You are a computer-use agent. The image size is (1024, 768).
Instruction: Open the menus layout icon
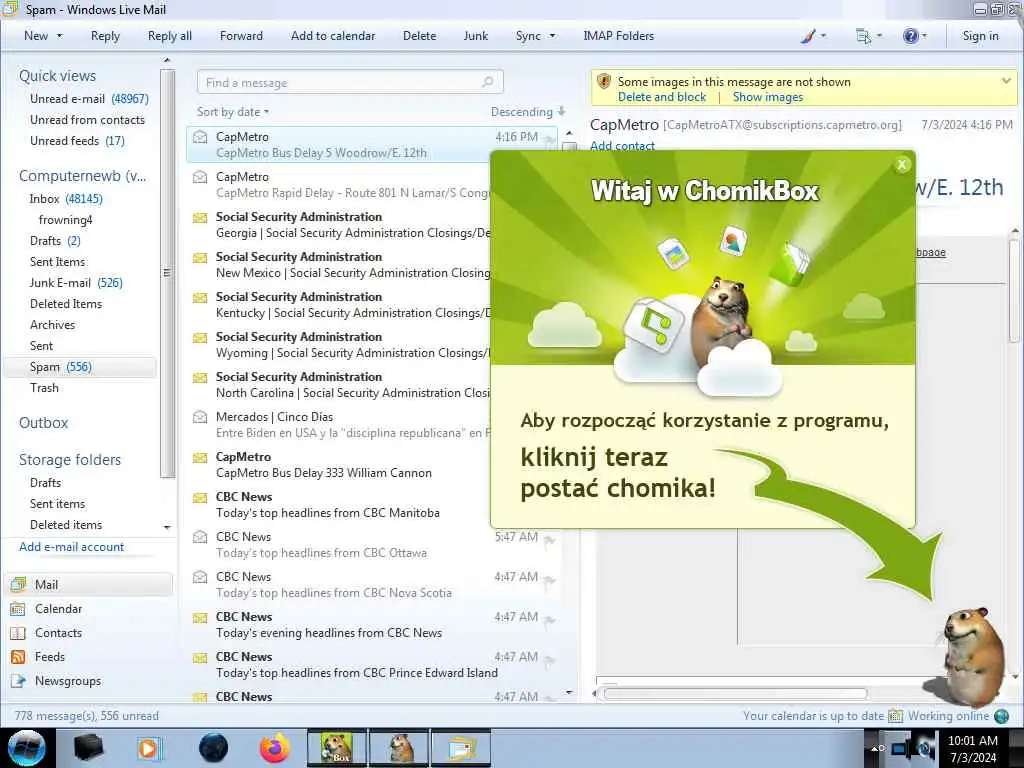click(x=863, y=37)
